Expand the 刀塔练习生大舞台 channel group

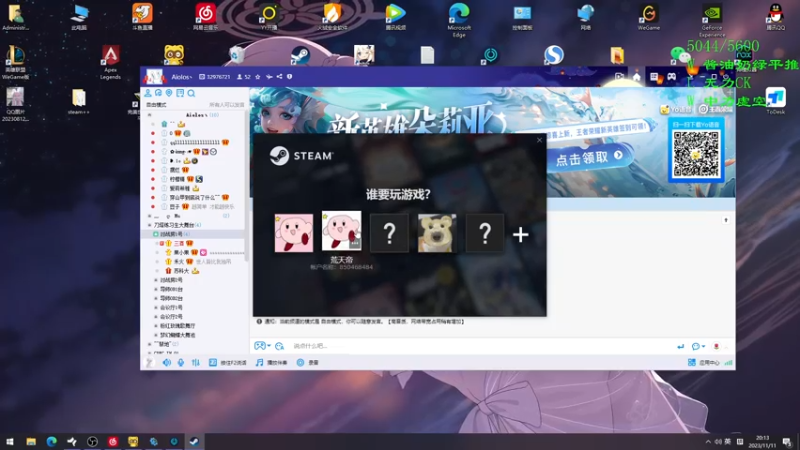point(149,225)
